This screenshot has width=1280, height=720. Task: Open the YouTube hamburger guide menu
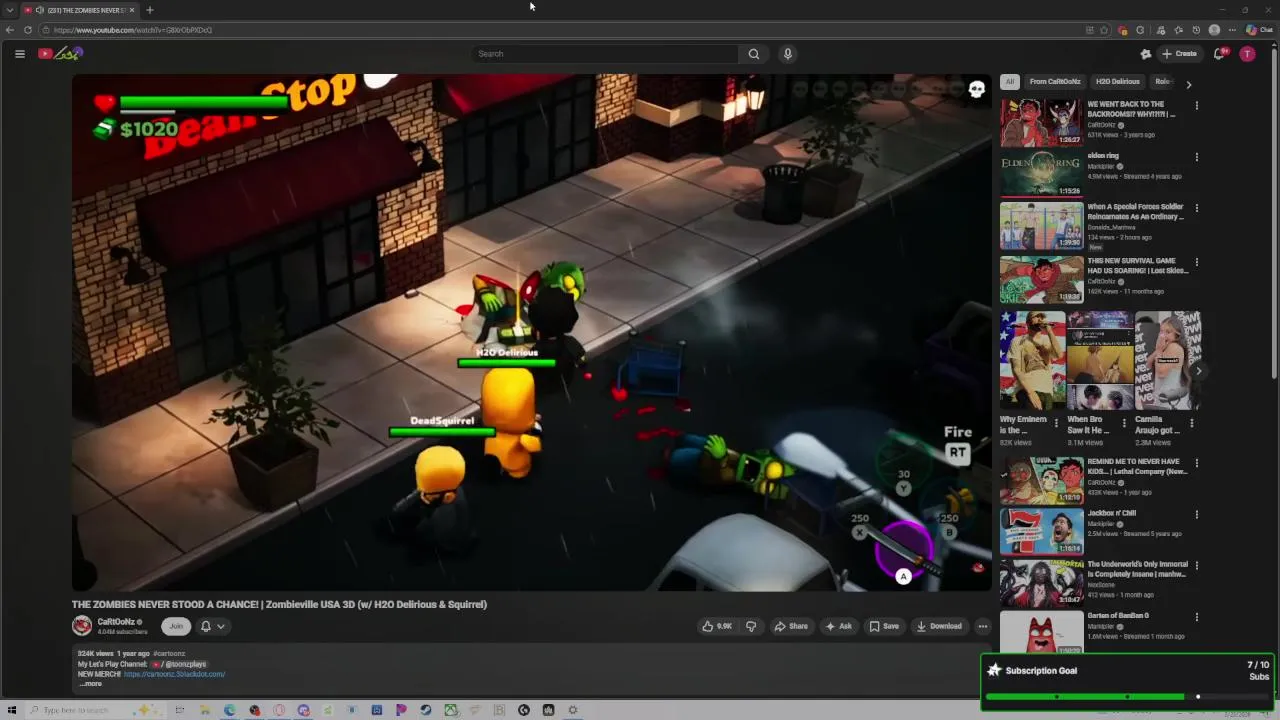[19, 54]
